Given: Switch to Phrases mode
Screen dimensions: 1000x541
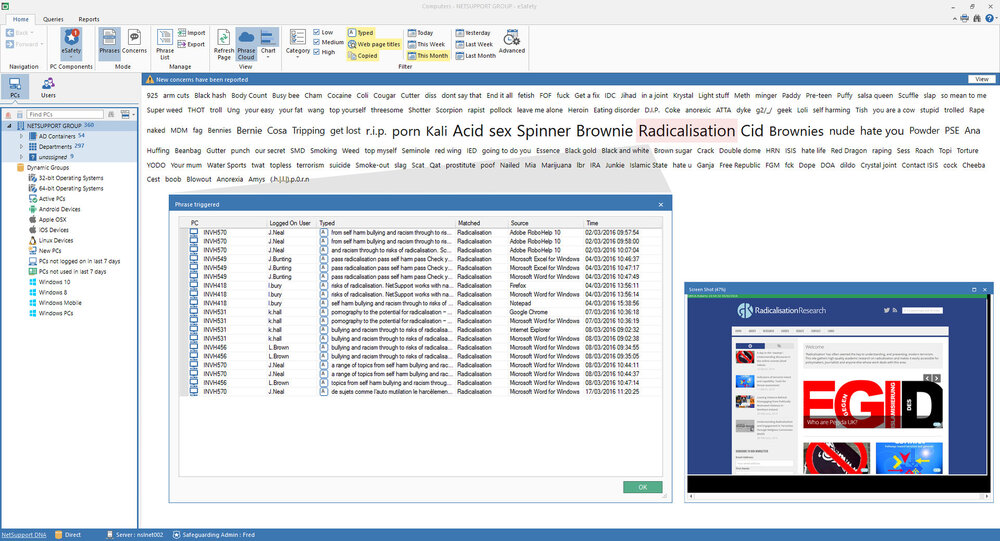Looking at the screenshot, I should click(108, 42).
